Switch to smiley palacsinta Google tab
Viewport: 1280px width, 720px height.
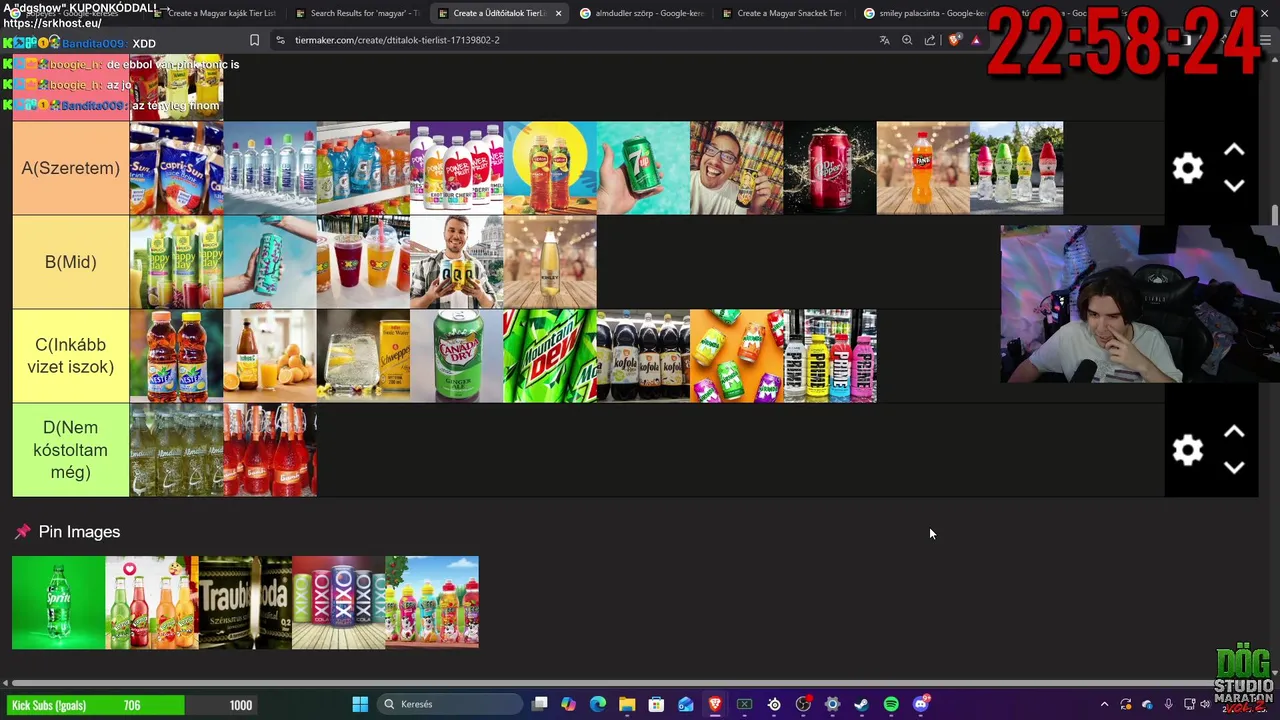[925, 13]
